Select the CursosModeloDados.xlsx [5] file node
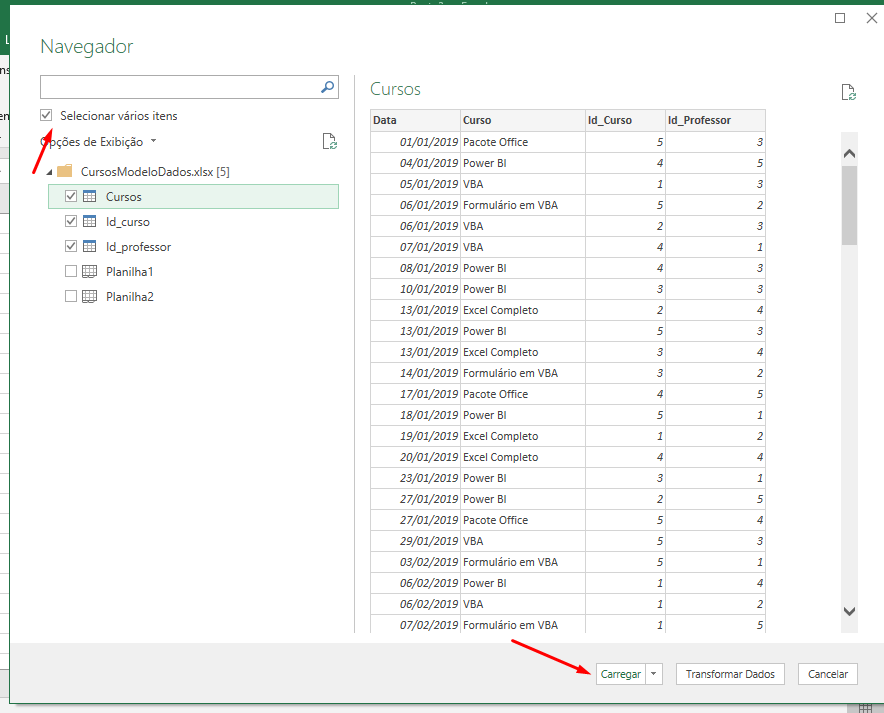The width and height of the screenshot is (884, 713). tap(155, 172)
